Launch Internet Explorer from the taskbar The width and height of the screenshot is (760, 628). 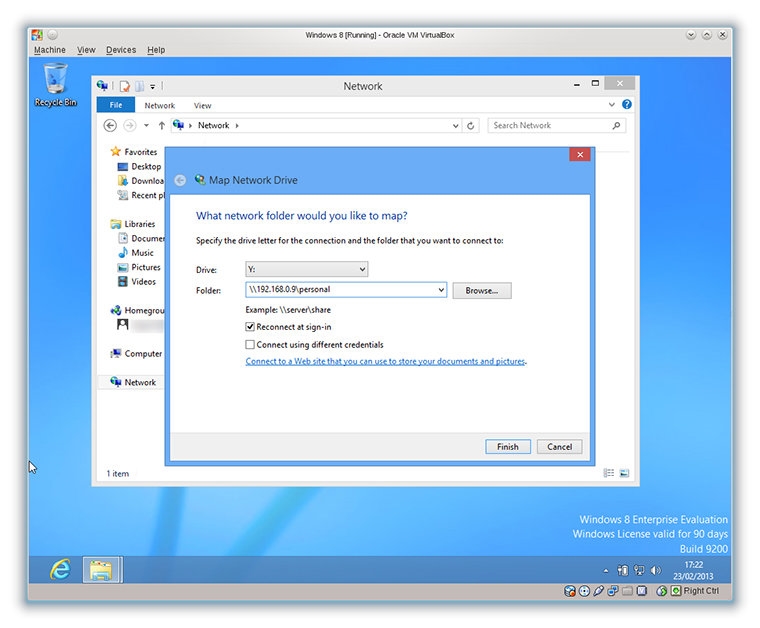tap(61, 569)
